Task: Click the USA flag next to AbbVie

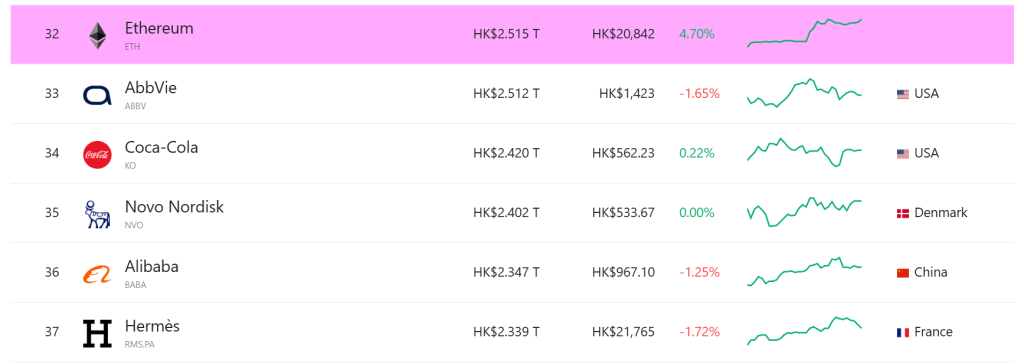Action: point(903,94)
